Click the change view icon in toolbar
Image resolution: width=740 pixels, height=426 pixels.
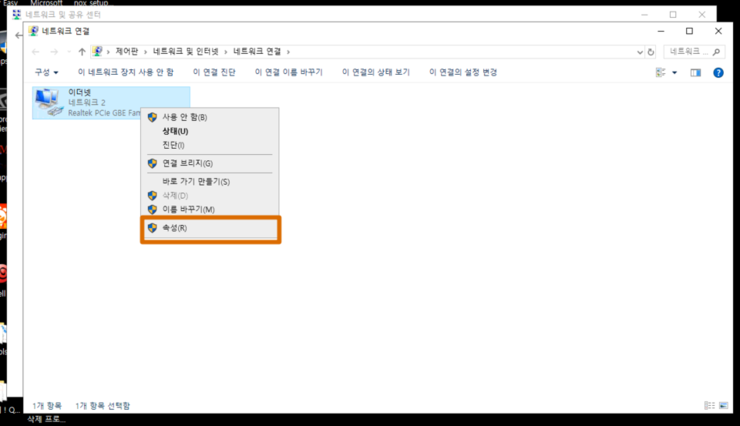660,73
